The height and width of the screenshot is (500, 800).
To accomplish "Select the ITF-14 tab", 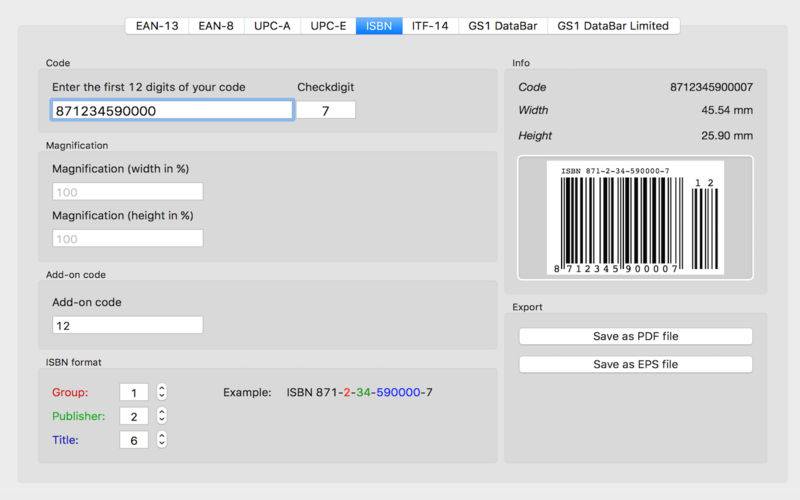I will pyautogui.click(x=430, y=26).
